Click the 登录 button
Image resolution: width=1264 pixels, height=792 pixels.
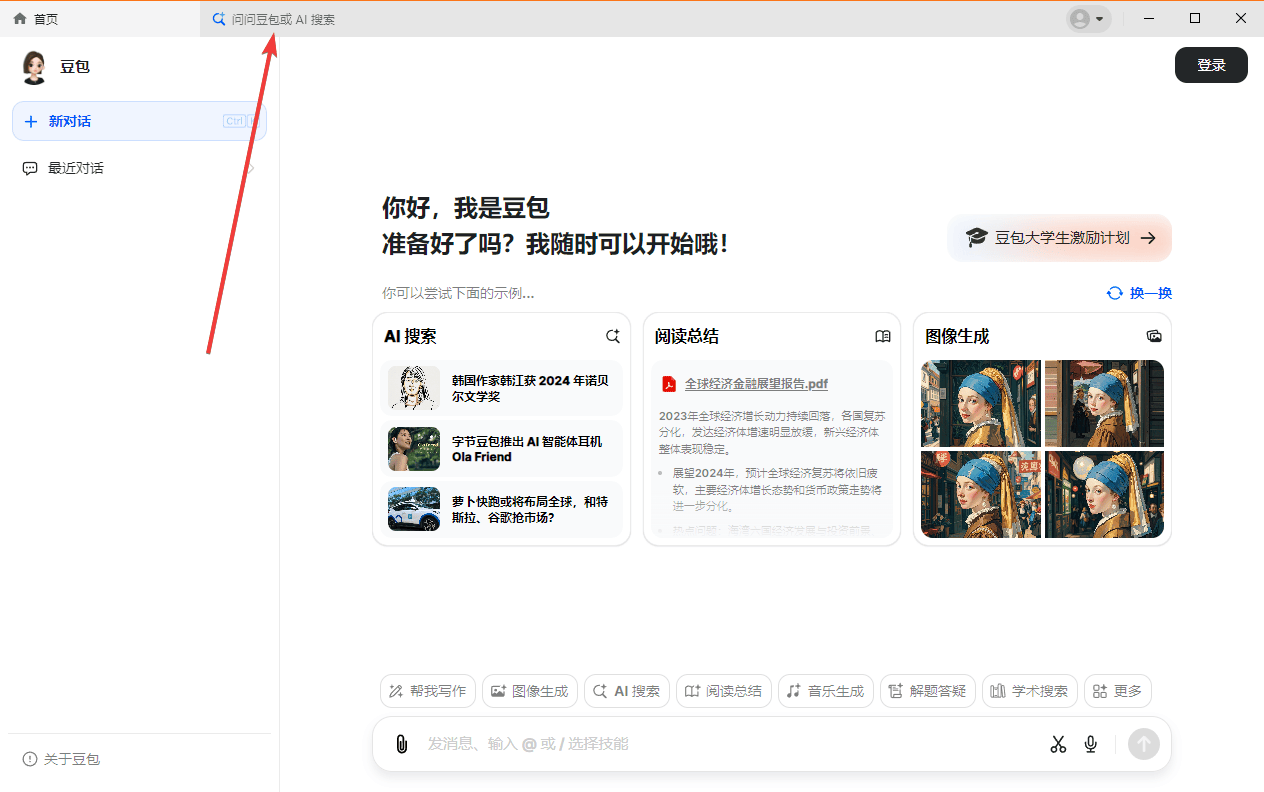(x=1211, y=64)
